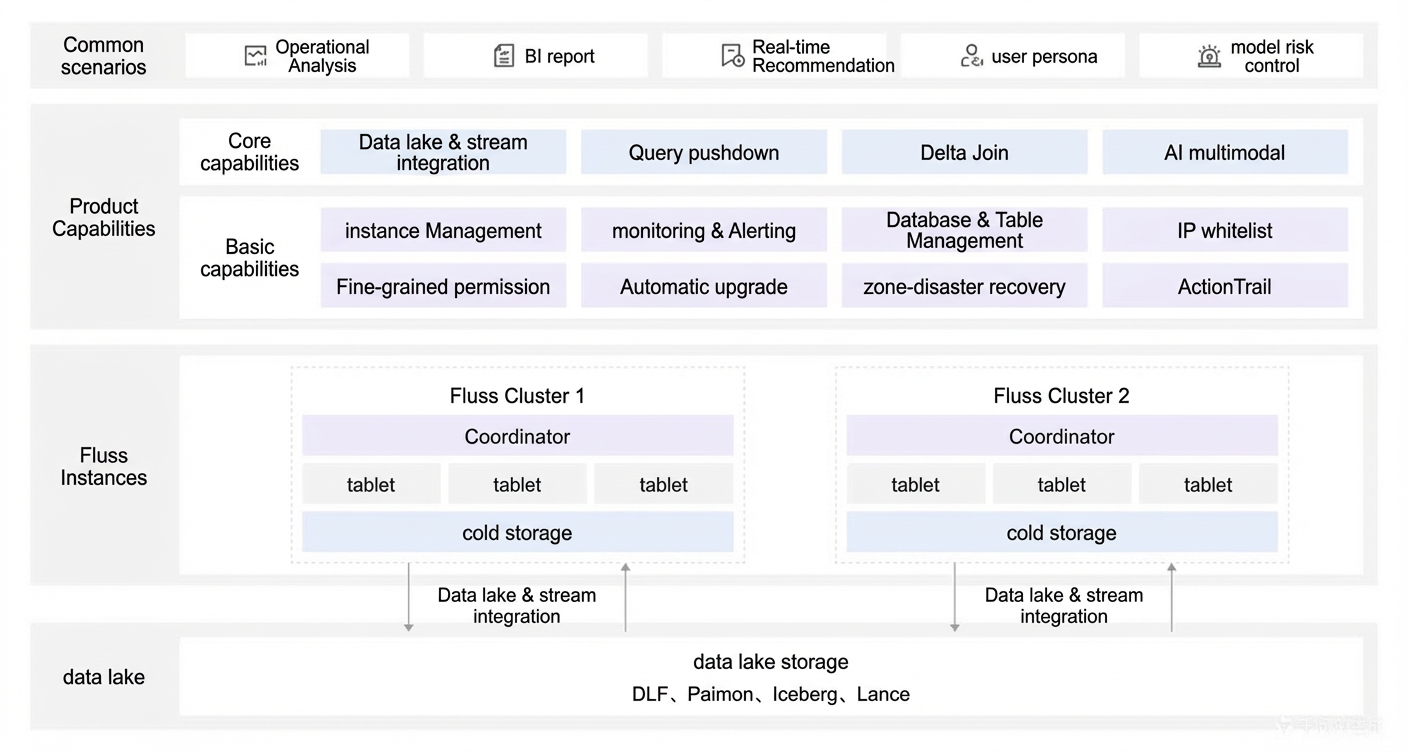Open the "monitoring & Alerting" box
This screenshot has width=1408, height=752.
pos(704,230)
